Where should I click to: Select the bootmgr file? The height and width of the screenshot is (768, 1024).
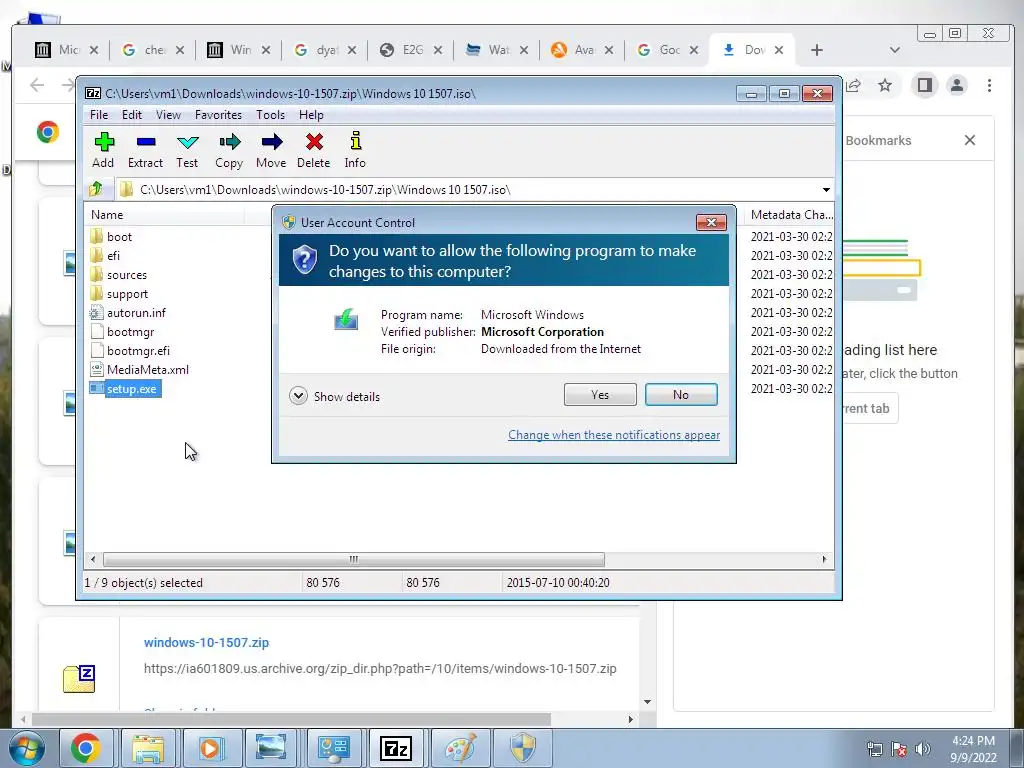(131, 332)
